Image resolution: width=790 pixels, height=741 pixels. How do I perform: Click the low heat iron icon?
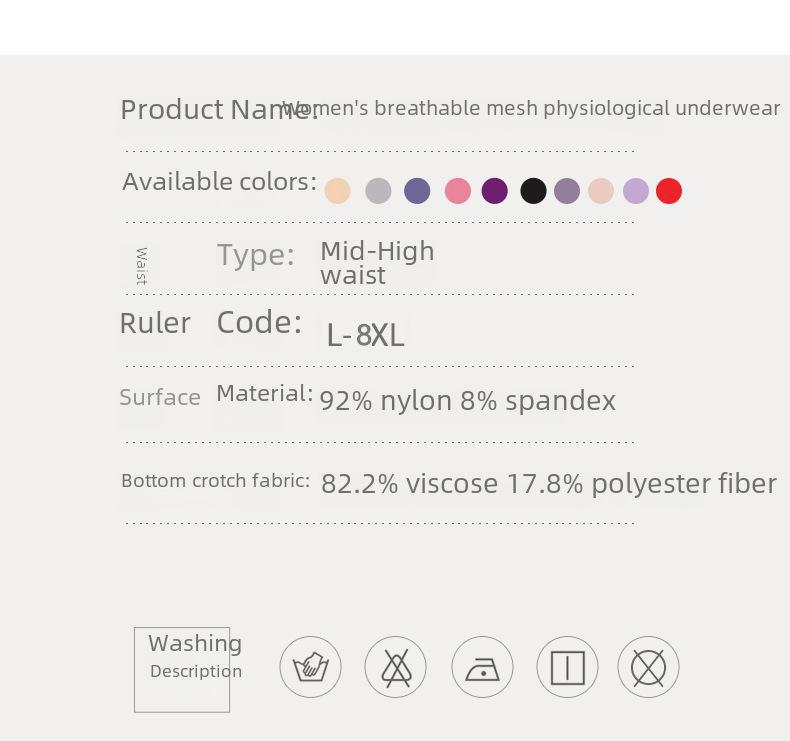tap(482, 667)
